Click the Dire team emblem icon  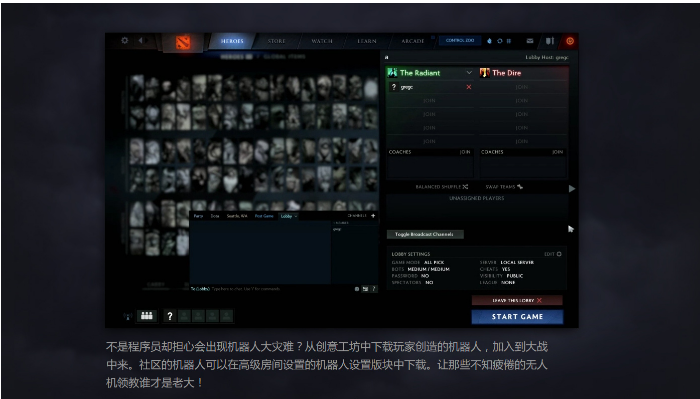click(484, 72)
